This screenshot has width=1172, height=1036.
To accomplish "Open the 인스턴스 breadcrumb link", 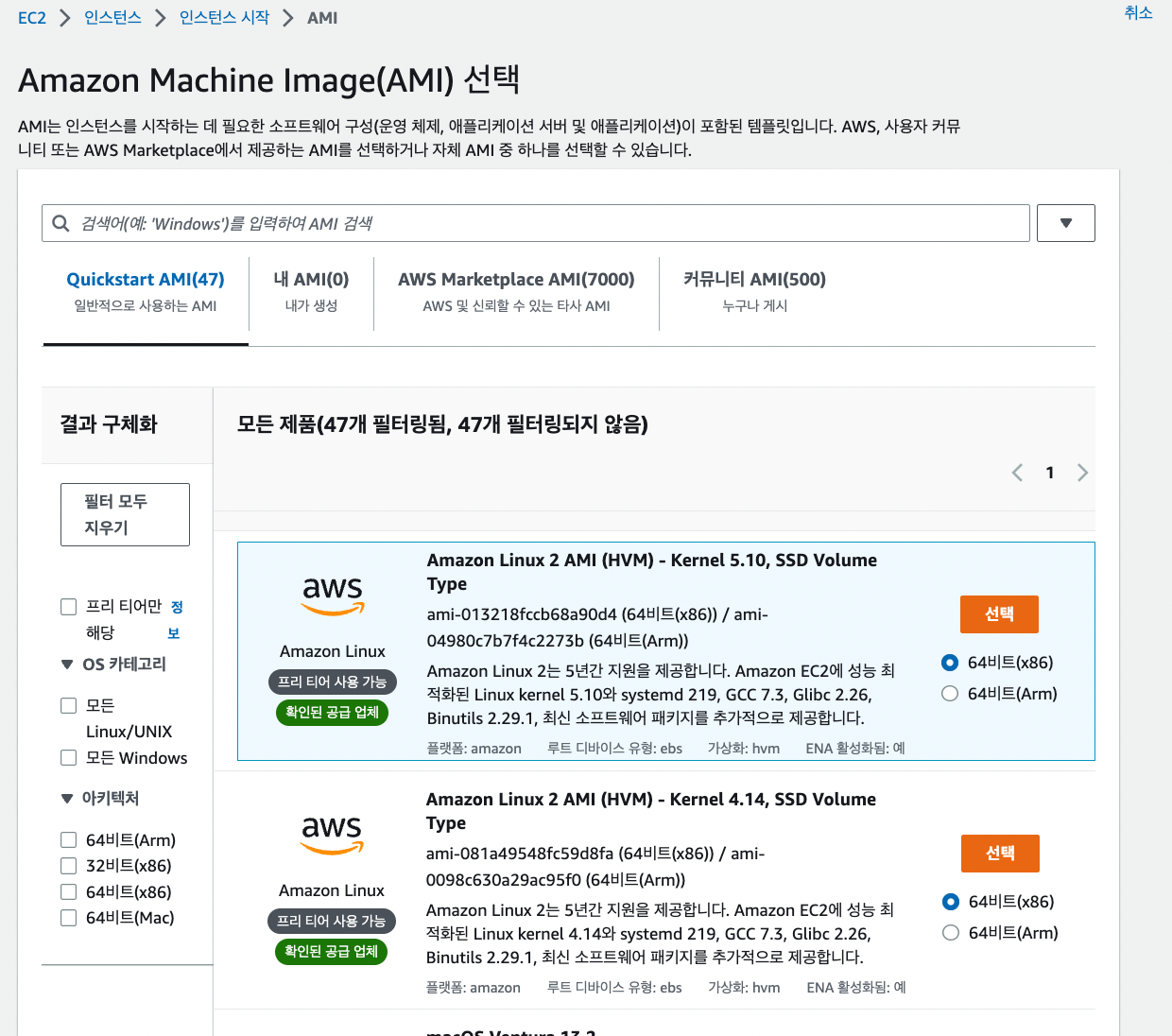I will pyautogui.click(x=112, y=18).
